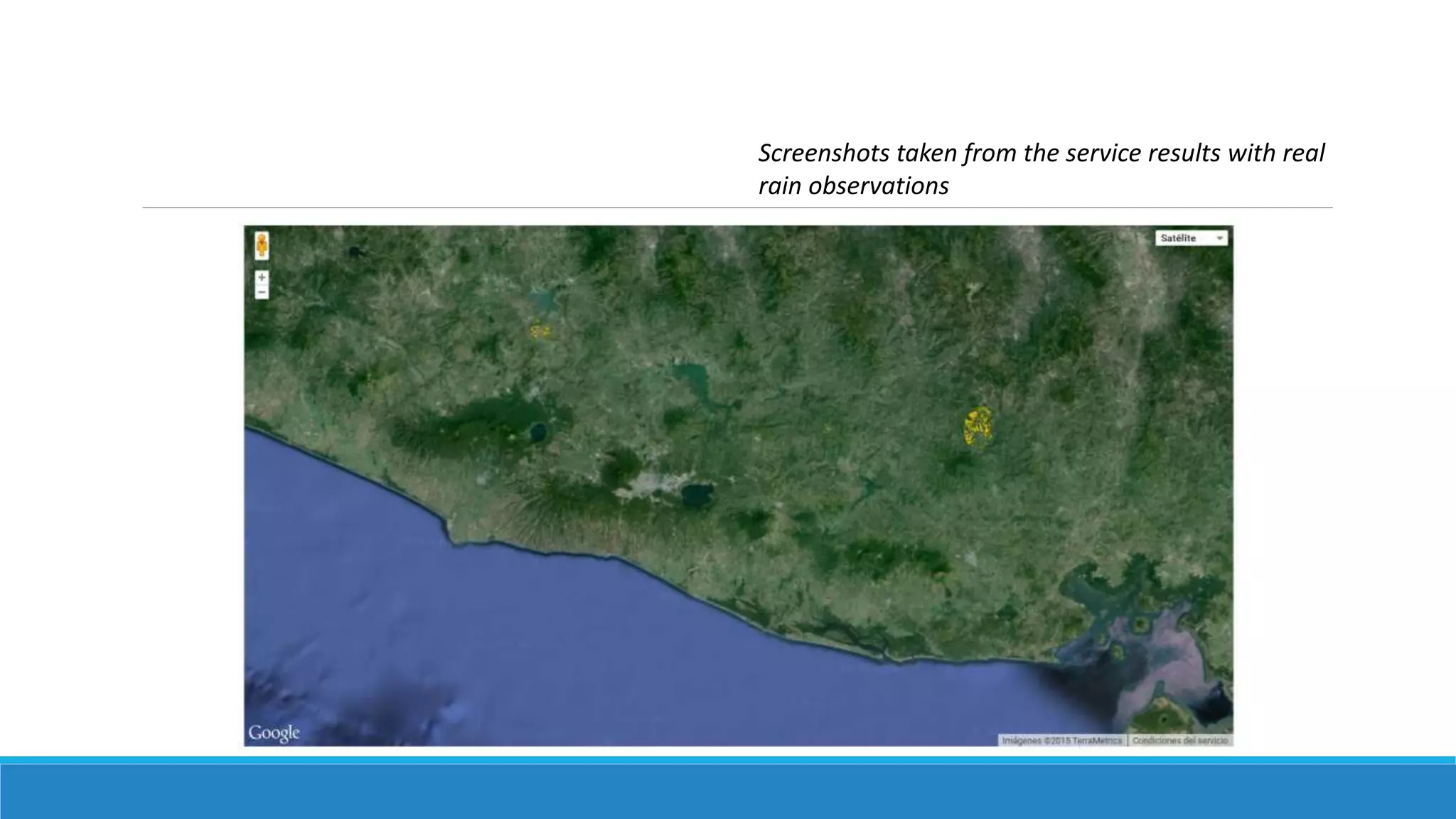Screen dimensions: 1456x819
Task: Zoom out with the minus button
Action: coord(262,292)
